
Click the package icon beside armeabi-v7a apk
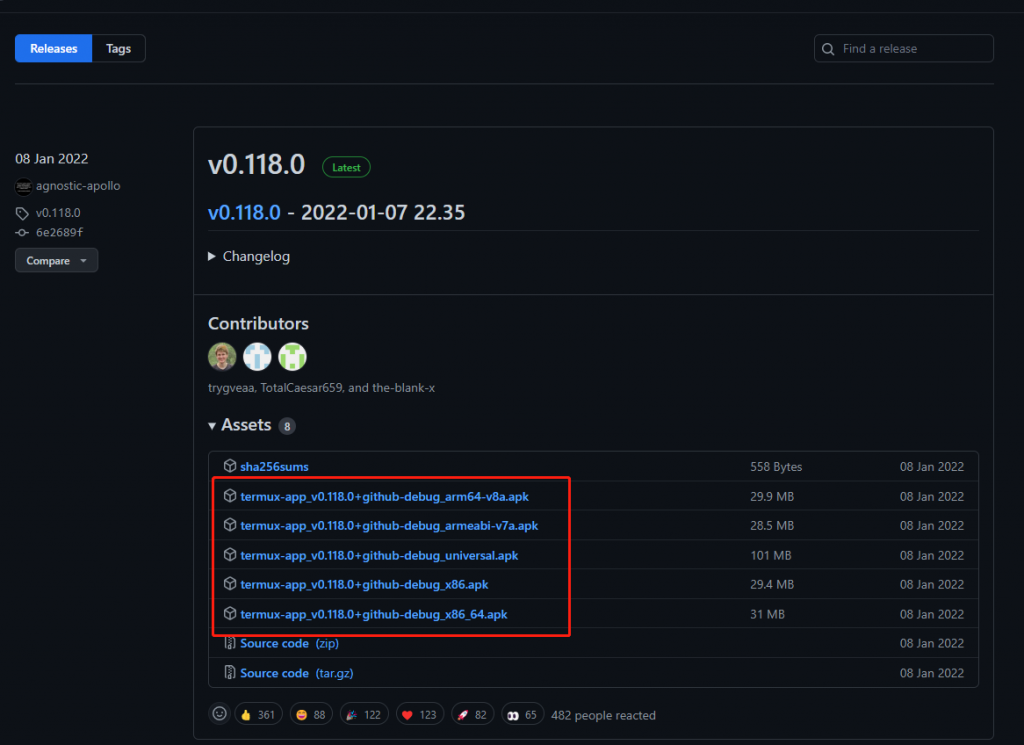click(x=230, y=524)
